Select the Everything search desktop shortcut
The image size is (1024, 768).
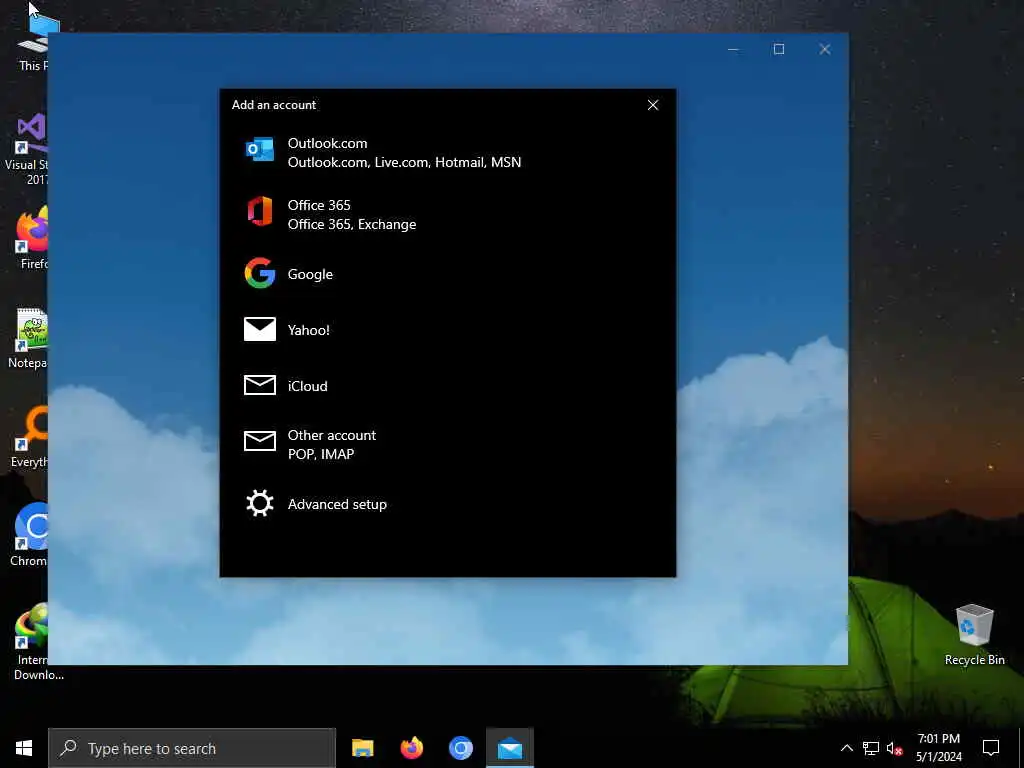click(30, 436)
